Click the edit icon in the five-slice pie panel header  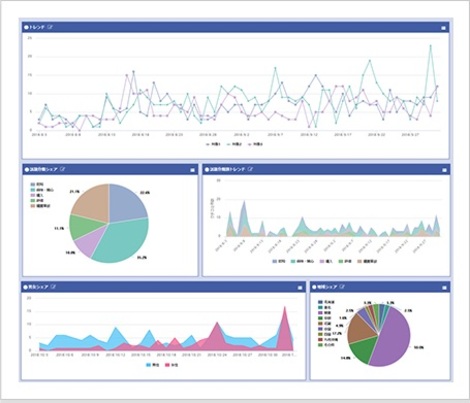pyautogui.click(x=63, y=169)
